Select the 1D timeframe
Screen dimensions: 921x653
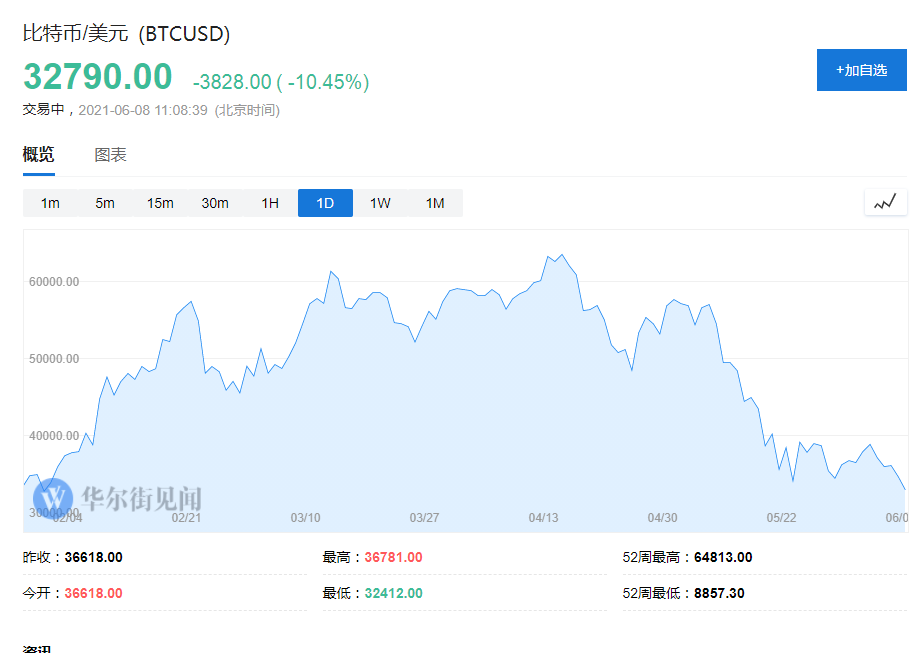[324, 202]
